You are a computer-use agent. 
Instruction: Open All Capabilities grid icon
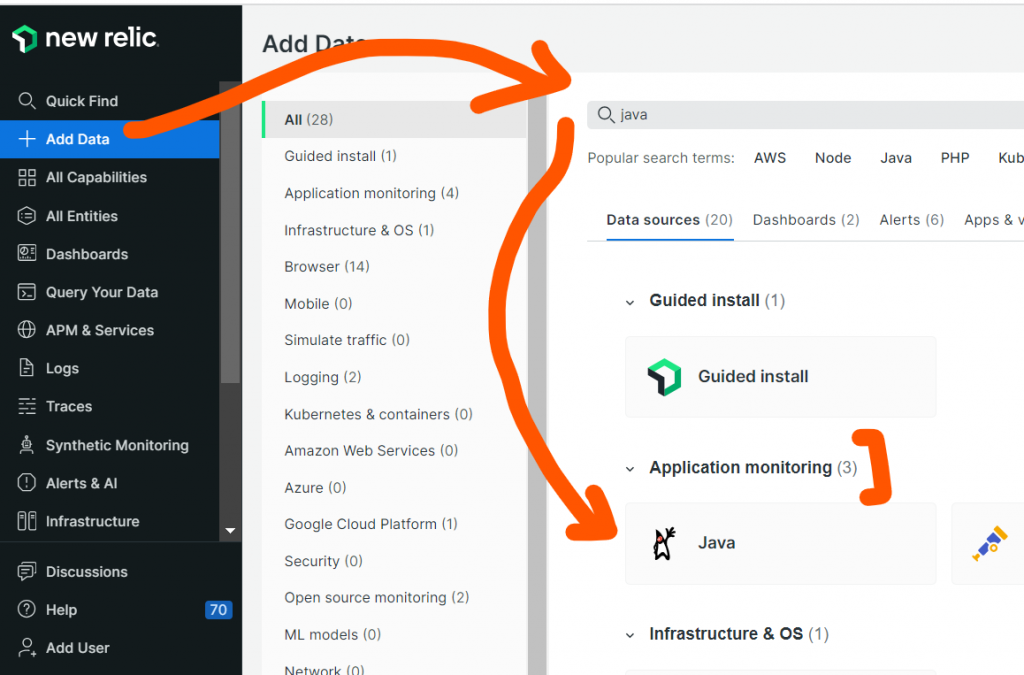click(x=27, y=177)
